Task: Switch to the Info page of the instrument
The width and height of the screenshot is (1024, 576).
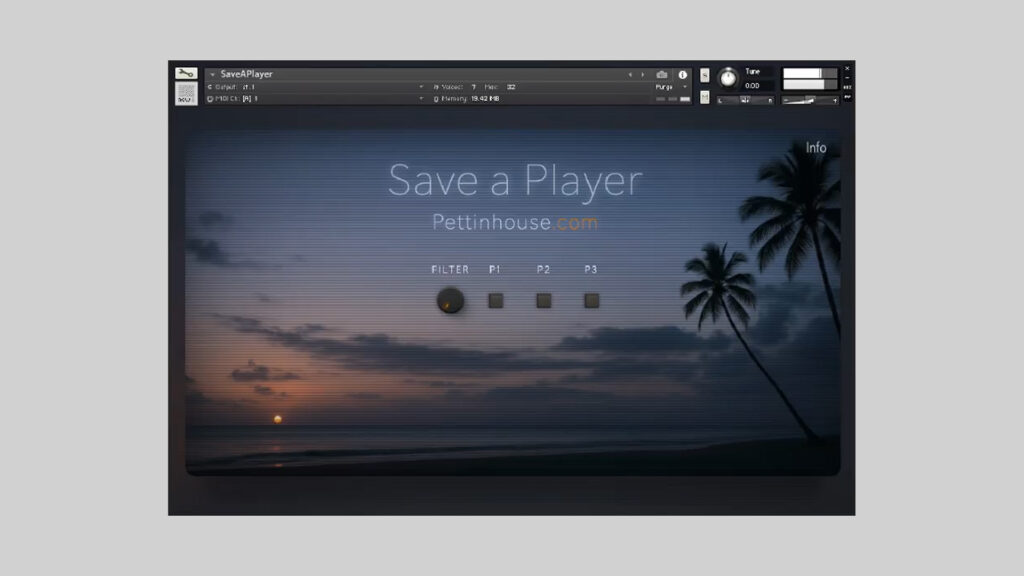Action: (815, 146)
